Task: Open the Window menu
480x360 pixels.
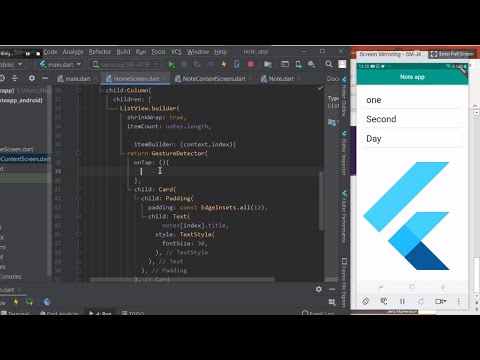Action: point(198,52)
